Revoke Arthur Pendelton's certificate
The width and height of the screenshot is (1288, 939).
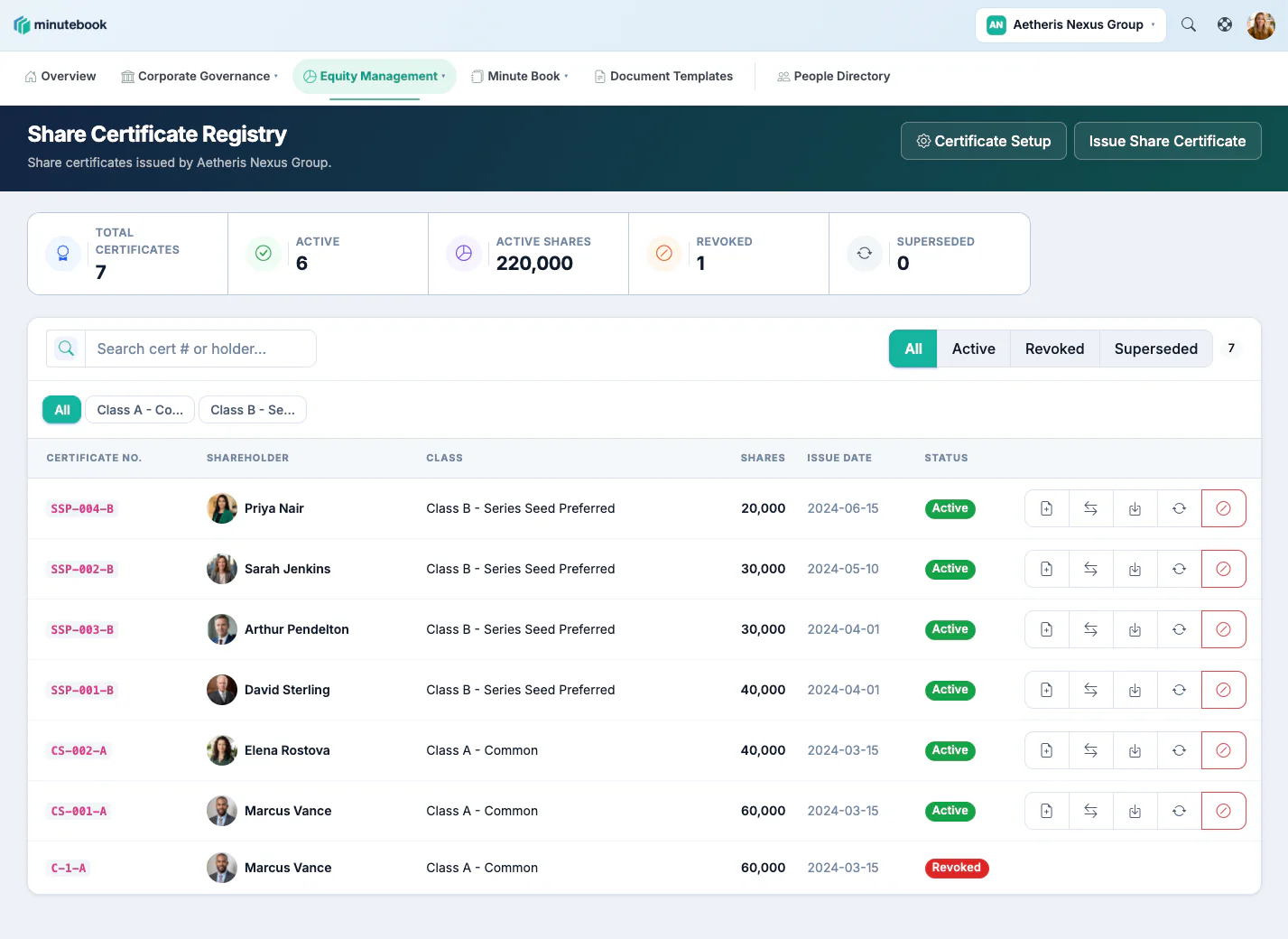click(x=1223, y=629)
